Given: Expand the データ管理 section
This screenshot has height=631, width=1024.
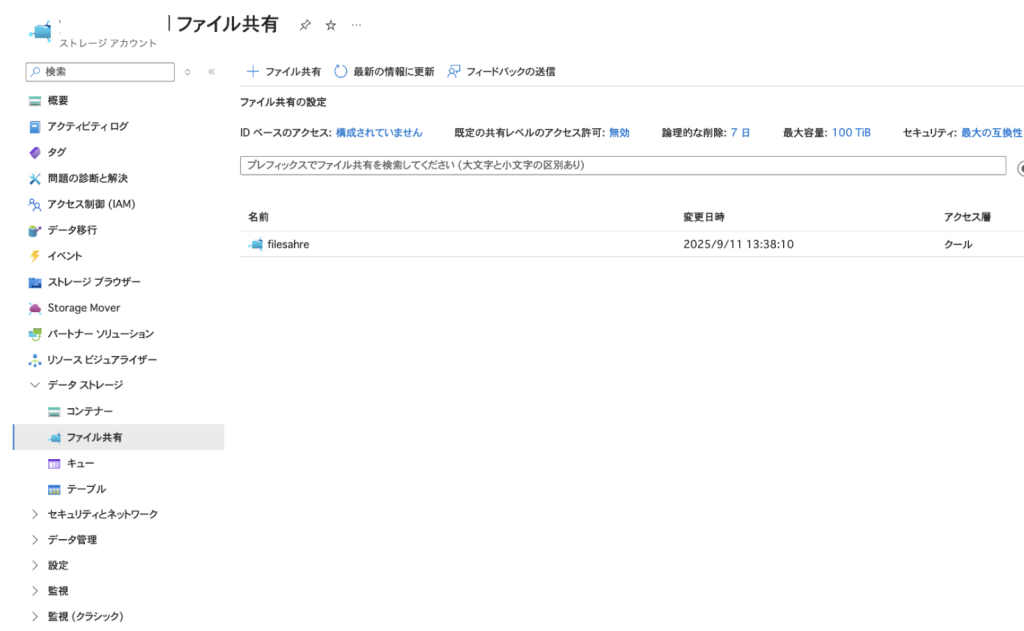Looking at the screenshot, I should (36, 540).
